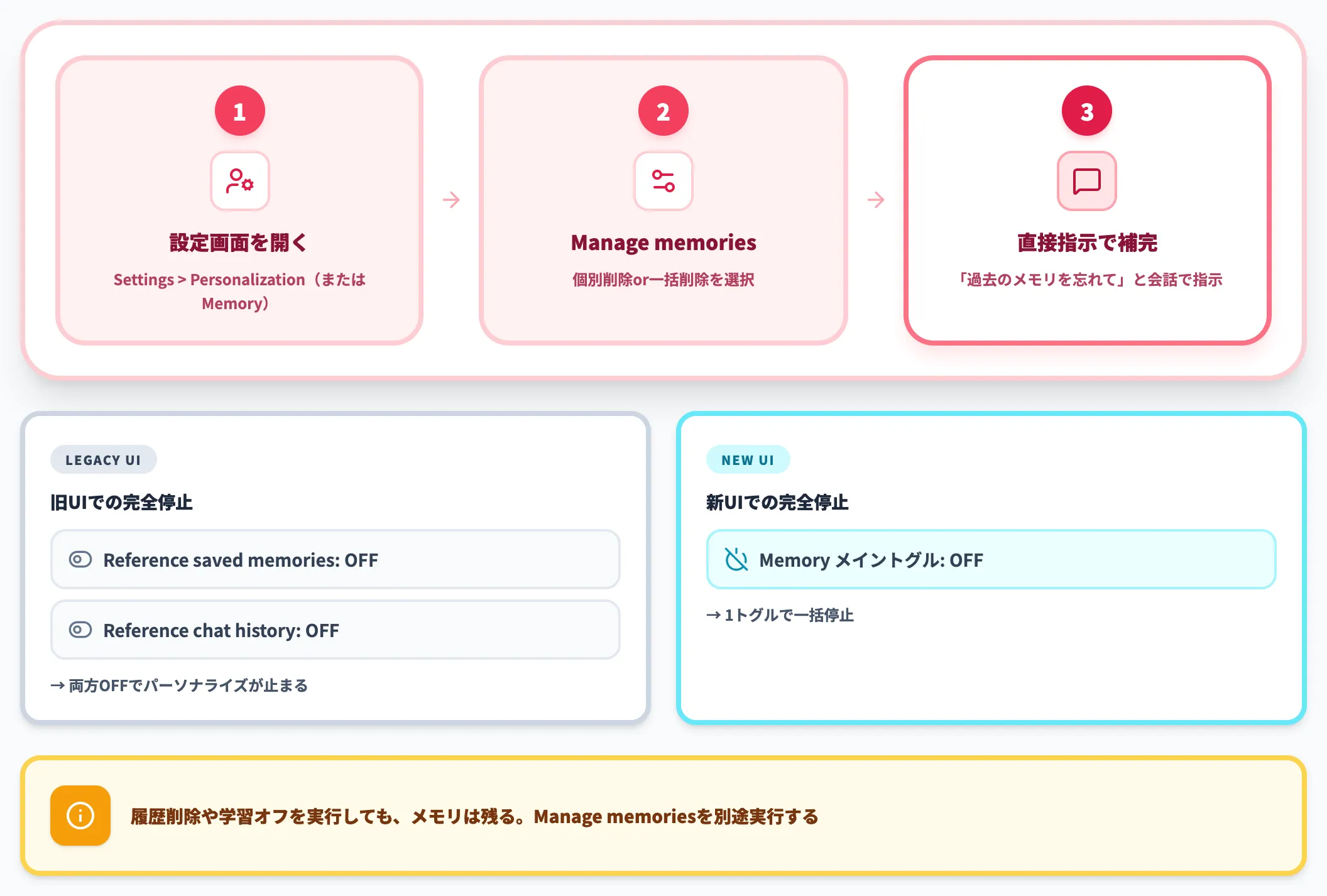Click the timer-off icon beside Memory メイントグル
The width and height of the screenshot is (1327, 896).
[x=736, y=559]
